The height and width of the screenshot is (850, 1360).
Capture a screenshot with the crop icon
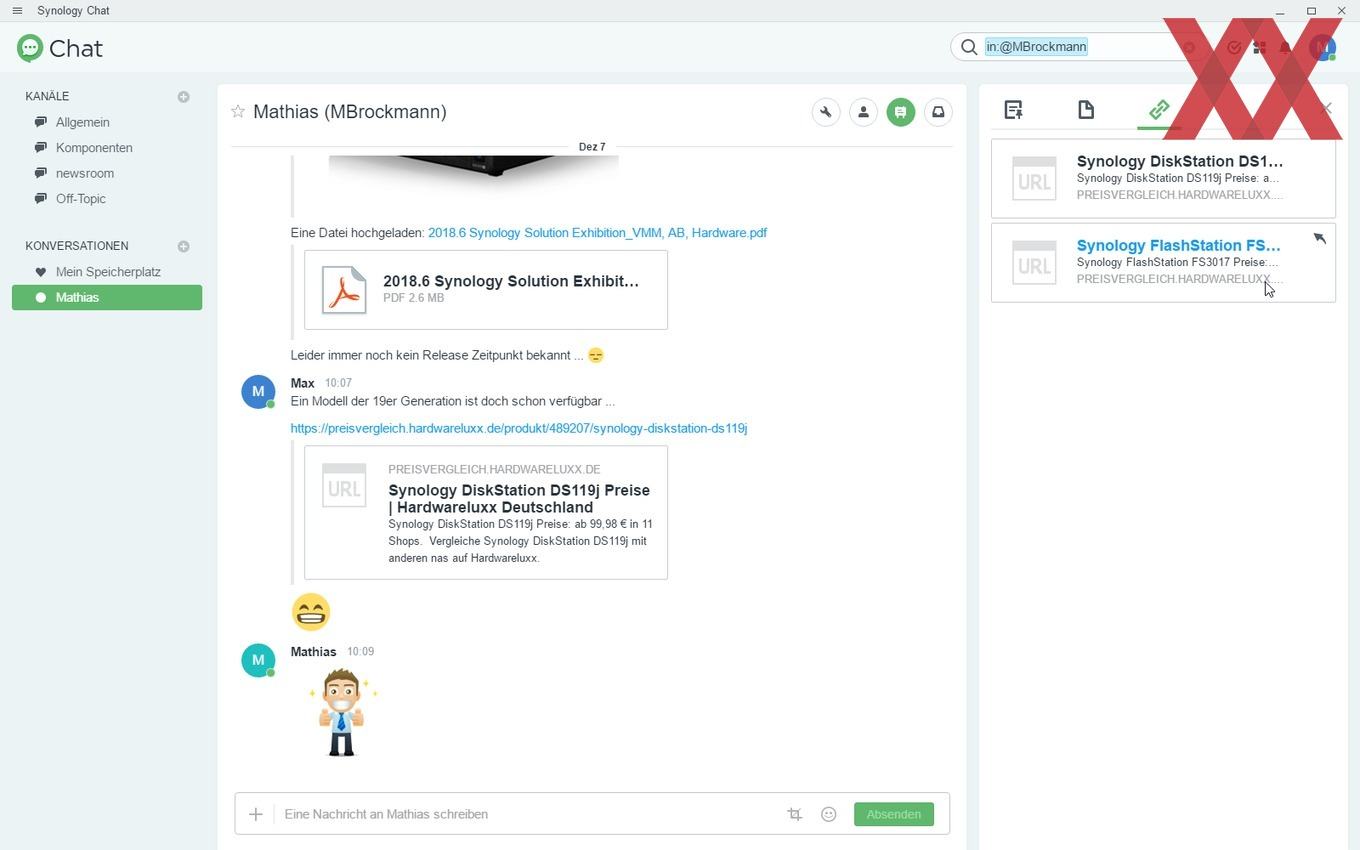(795, 814)
